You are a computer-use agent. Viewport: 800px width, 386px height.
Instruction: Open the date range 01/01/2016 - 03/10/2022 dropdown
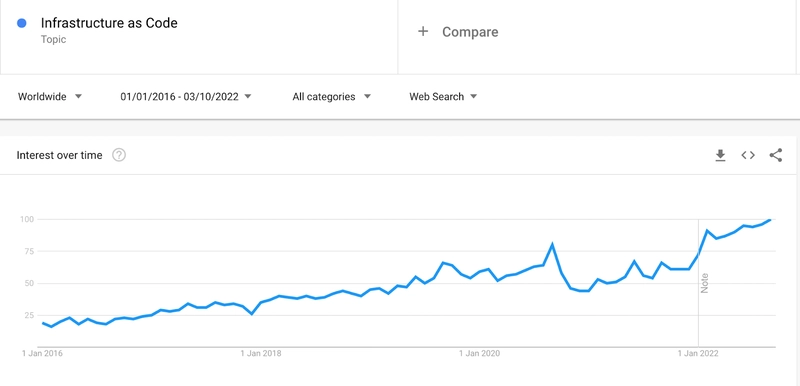coord(186,96)
